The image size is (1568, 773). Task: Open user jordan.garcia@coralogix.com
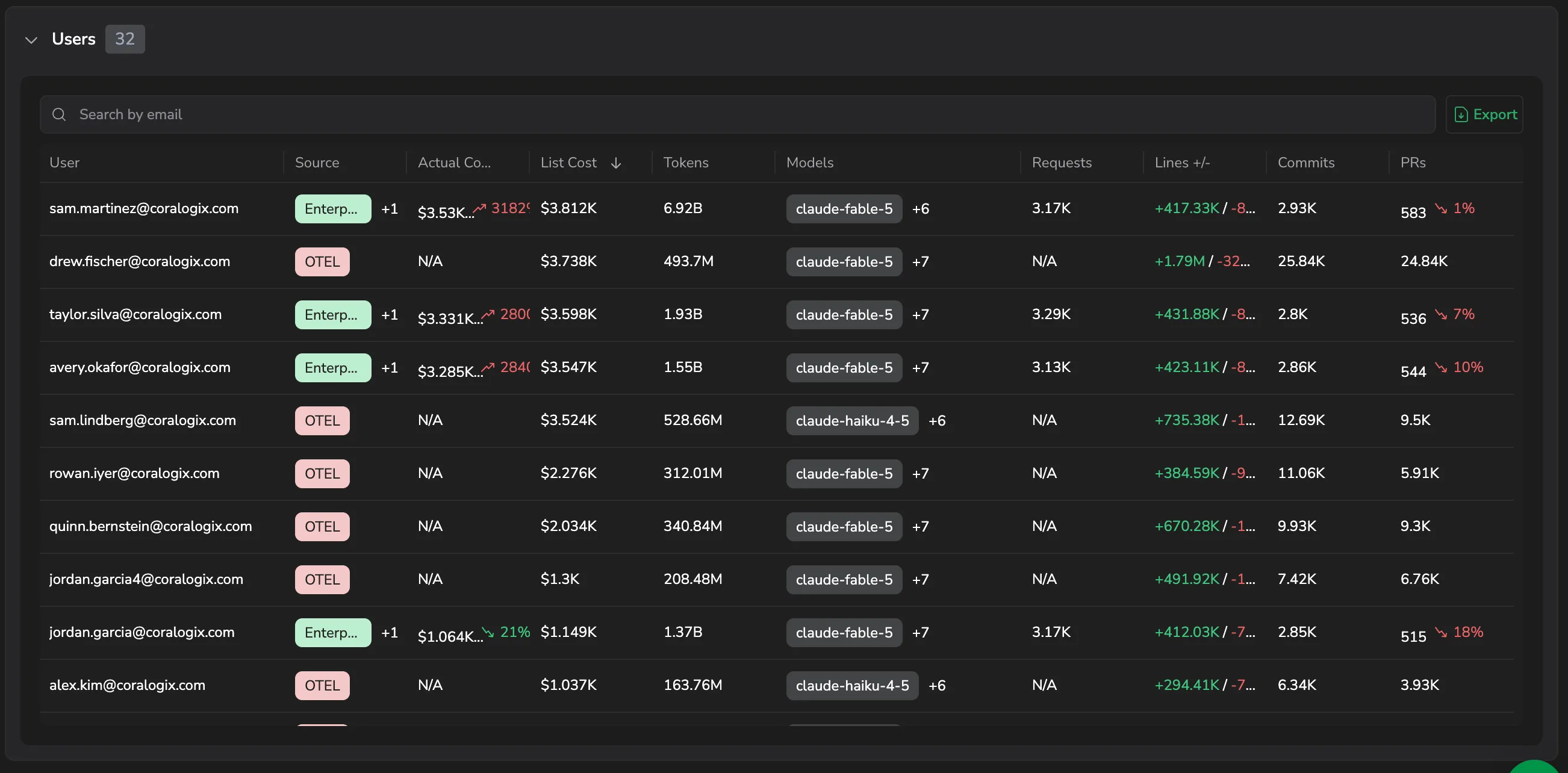[142, 632]
